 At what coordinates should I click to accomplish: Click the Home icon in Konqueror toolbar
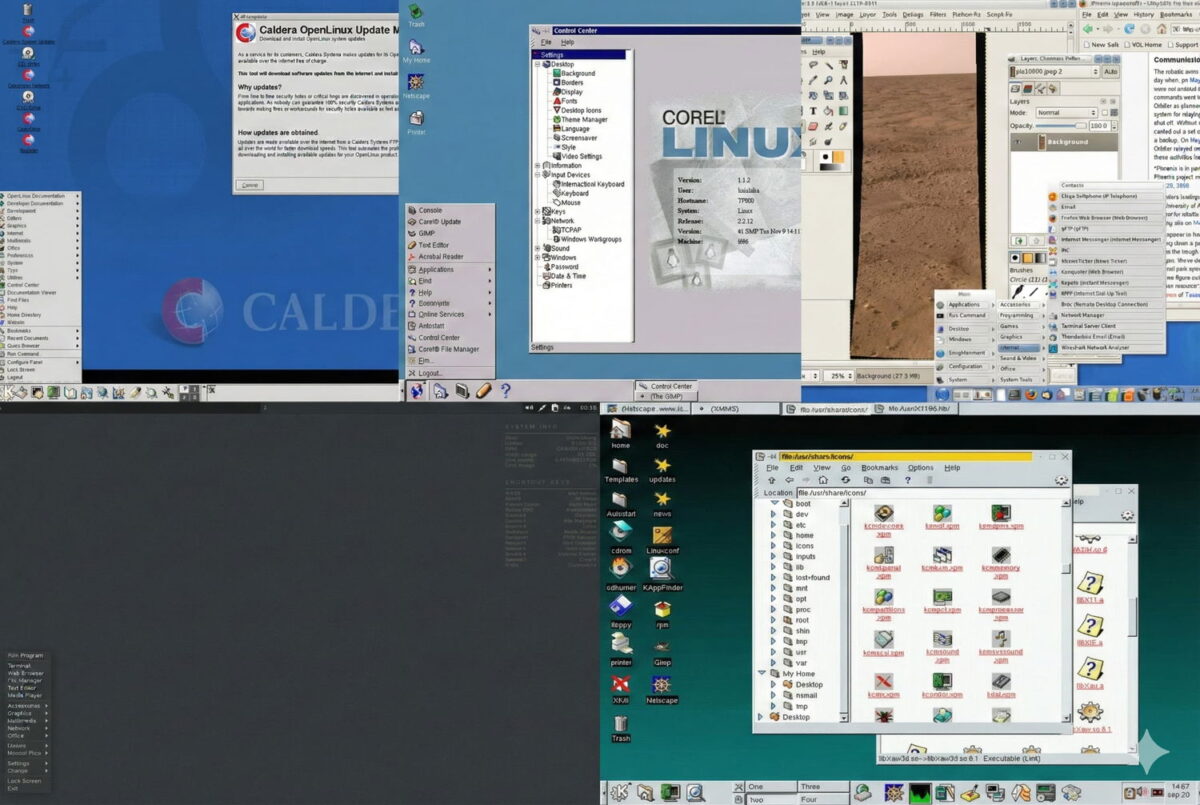pyautogui.click(x=823, y=480)
